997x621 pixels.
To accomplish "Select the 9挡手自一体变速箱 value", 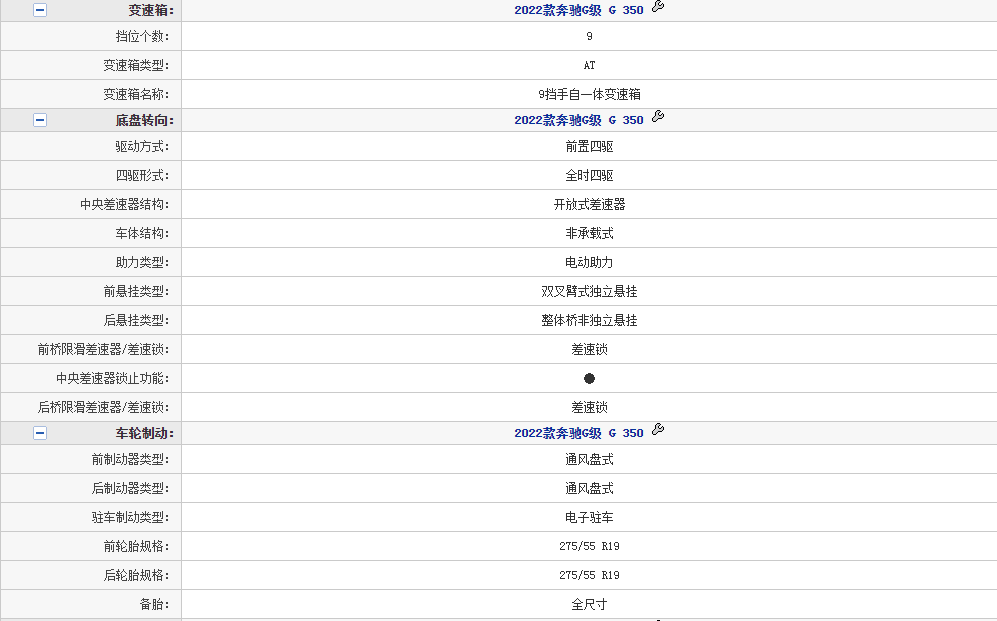I will point(589,94).
